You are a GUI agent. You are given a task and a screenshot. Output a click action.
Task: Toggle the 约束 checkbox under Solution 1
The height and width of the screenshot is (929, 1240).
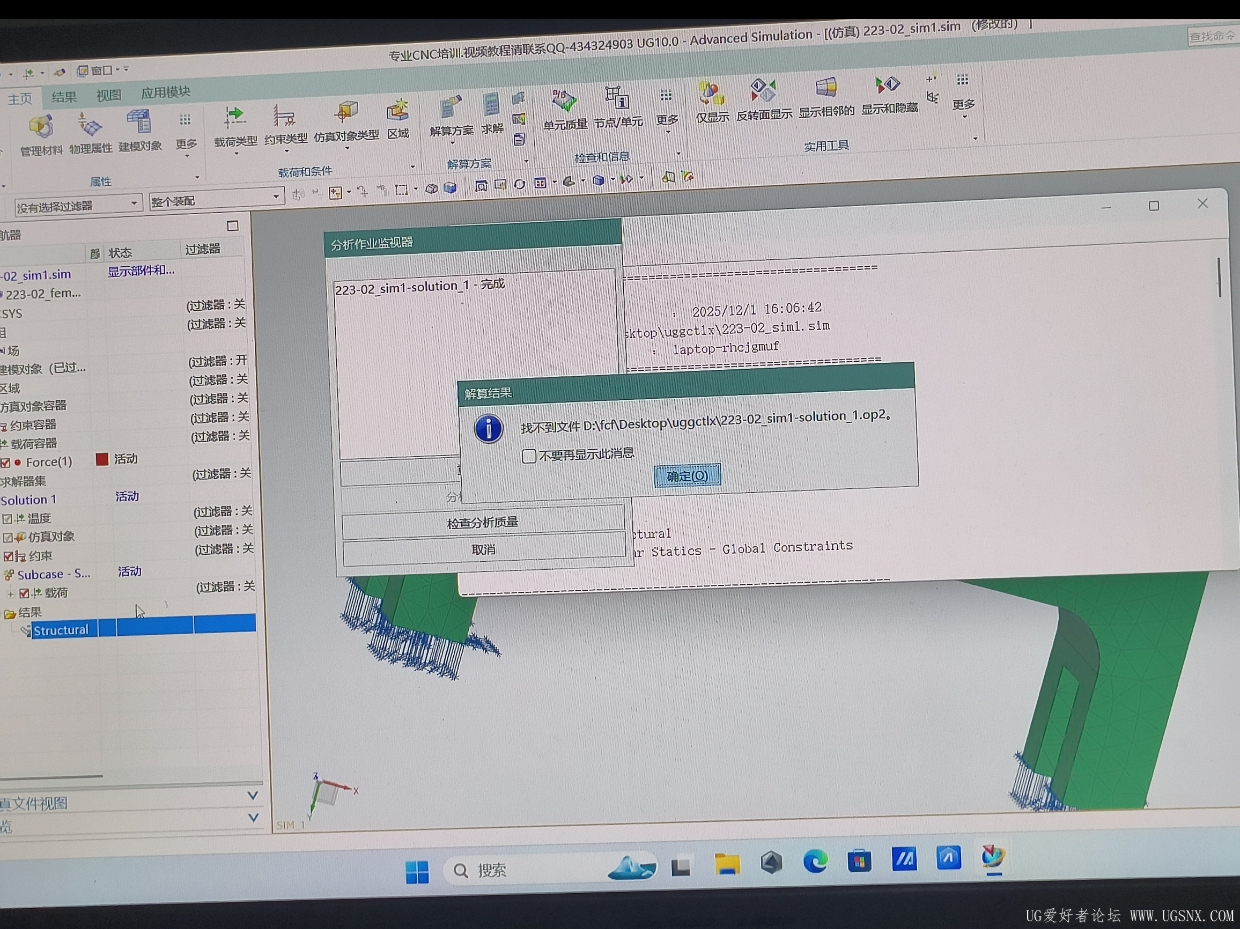[9, 556]
